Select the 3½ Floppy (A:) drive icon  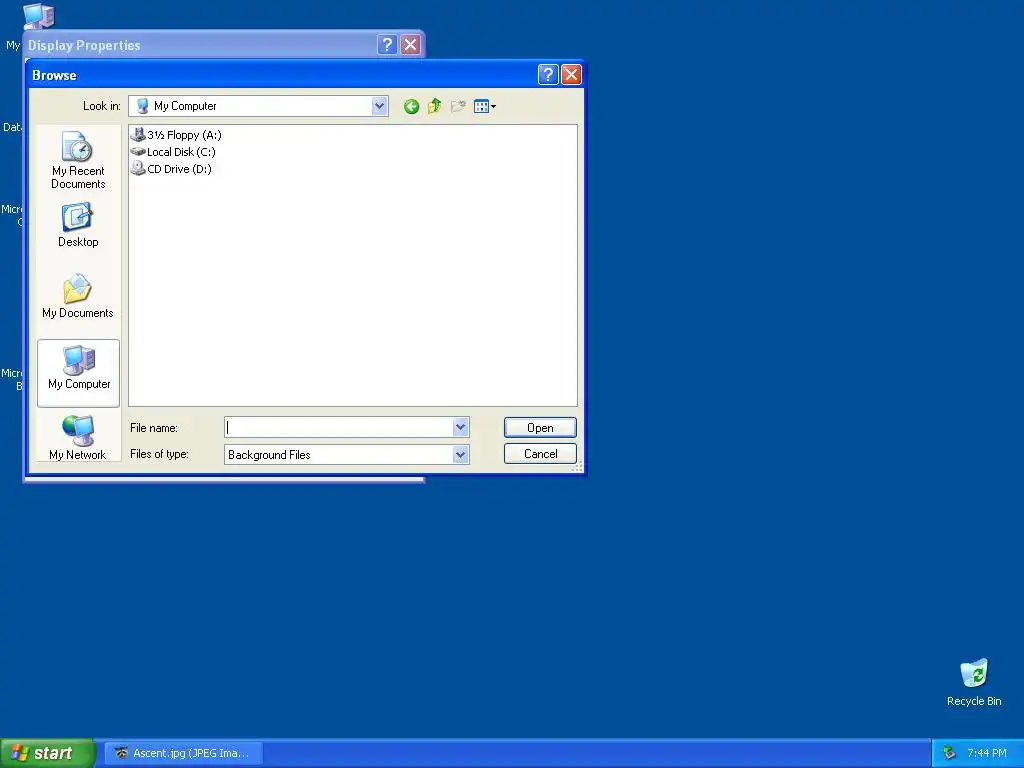point(138,135)
